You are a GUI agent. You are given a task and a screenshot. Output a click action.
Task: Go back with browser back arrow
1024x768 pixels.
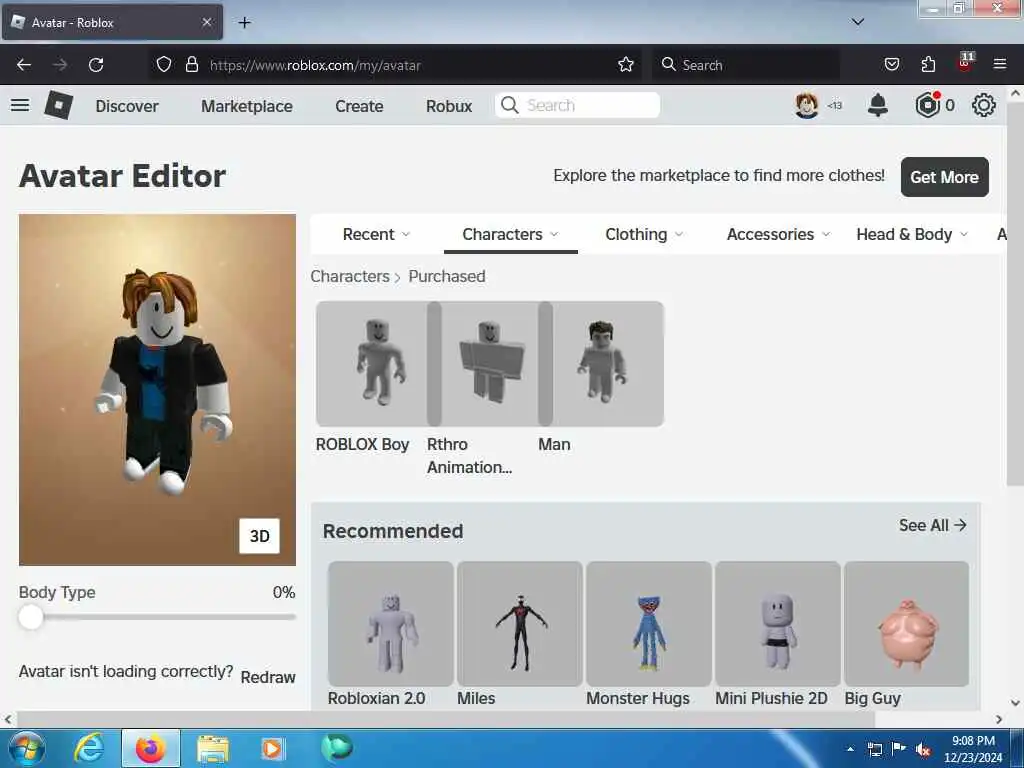[24, 65]
